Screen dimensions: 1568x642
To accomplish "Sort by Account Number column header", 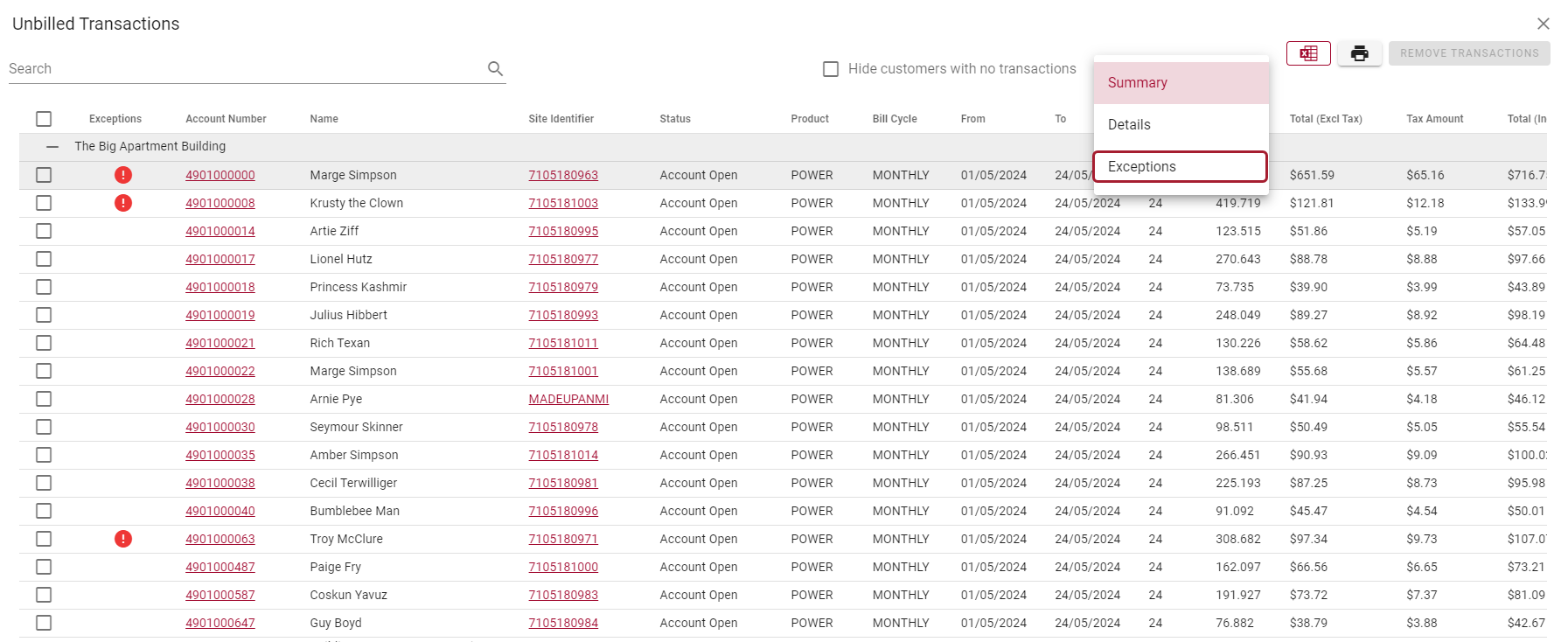I will click(x=226, y=119).
